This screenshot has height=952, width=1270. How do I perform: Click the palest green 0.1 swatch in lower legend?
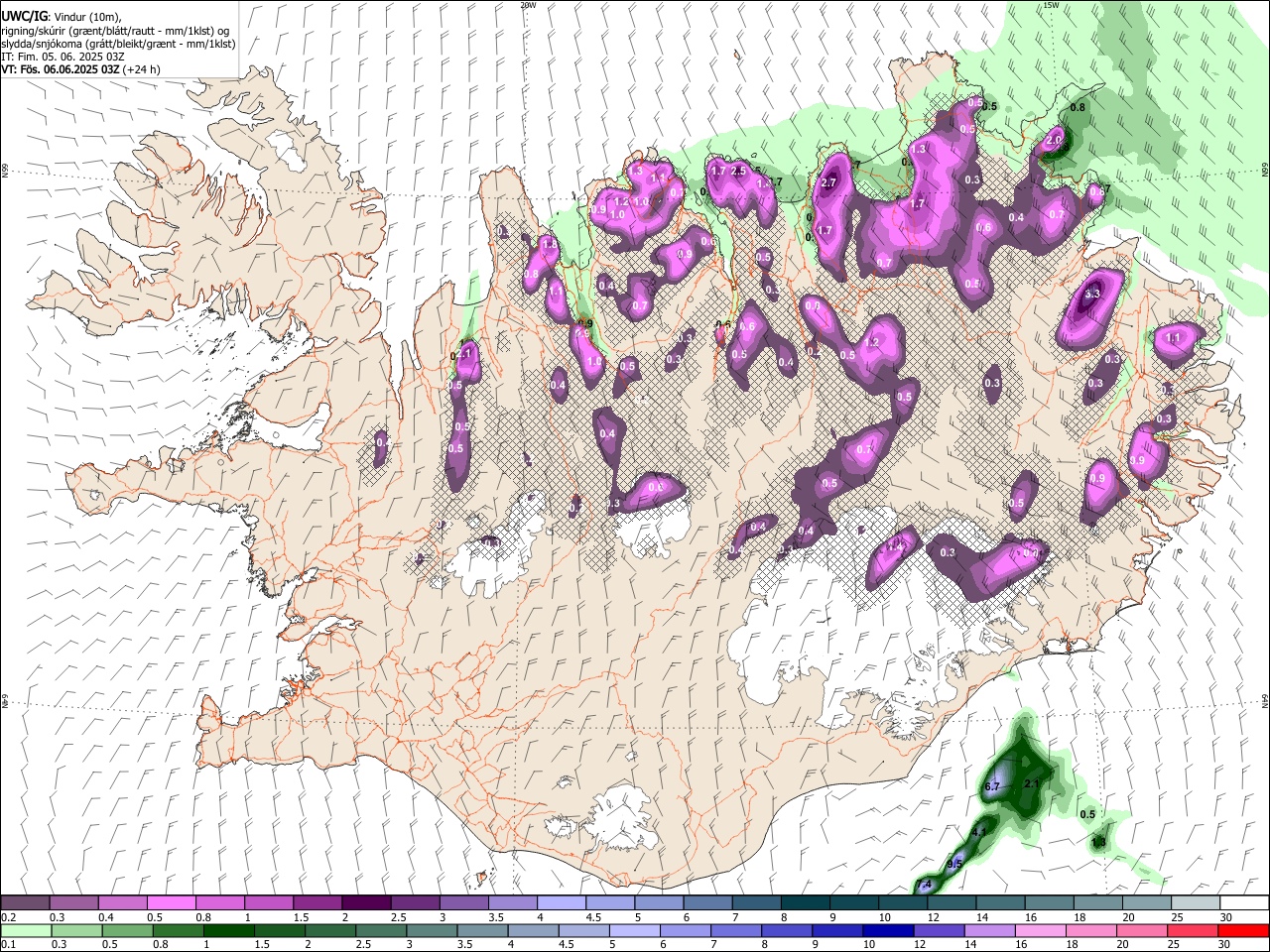(25, 931)
